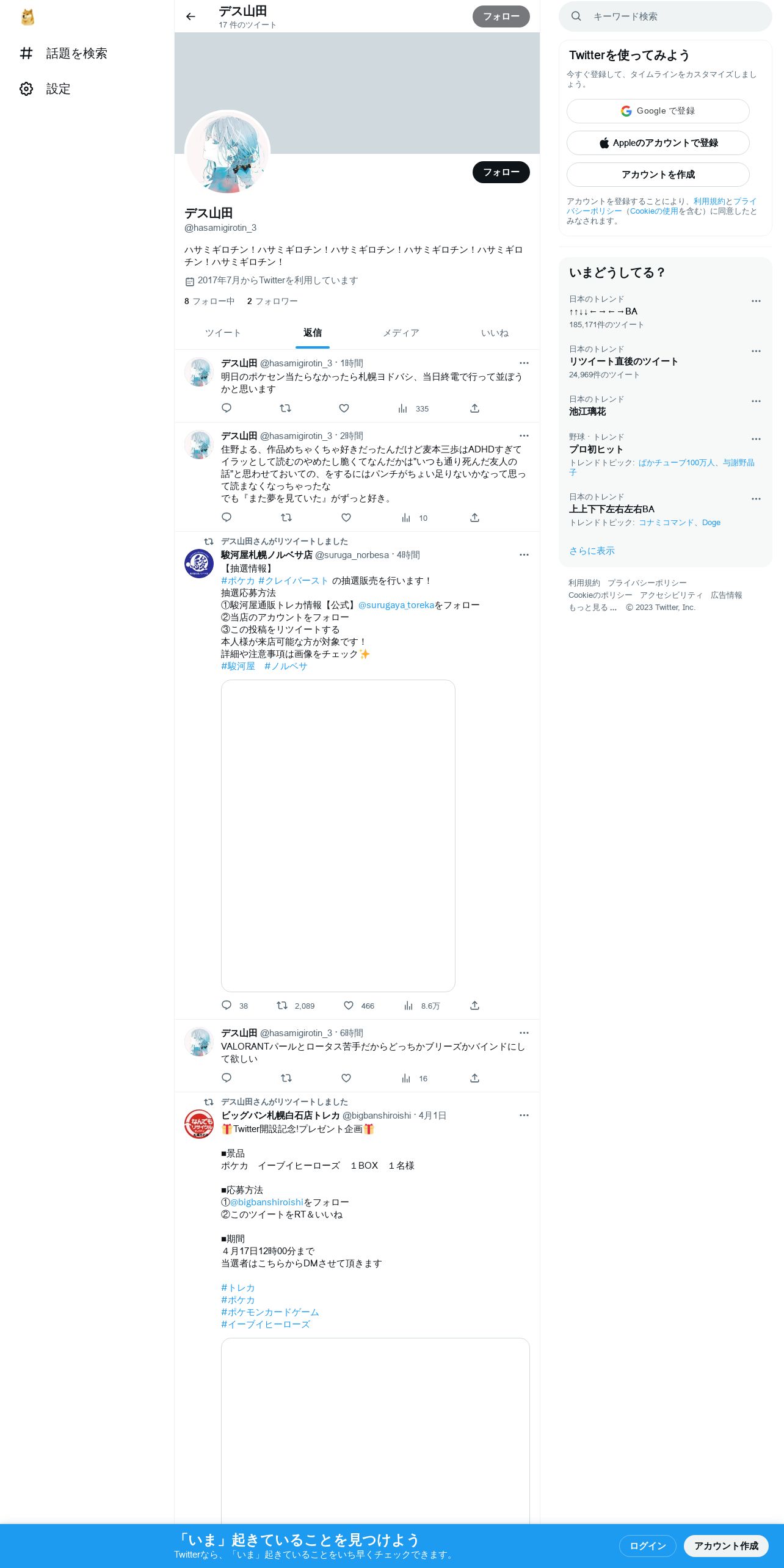Expand more options on ビッグバン札幌白石店 tweet
This screenshot has width=784, height=1568.
coord(524,1116)
